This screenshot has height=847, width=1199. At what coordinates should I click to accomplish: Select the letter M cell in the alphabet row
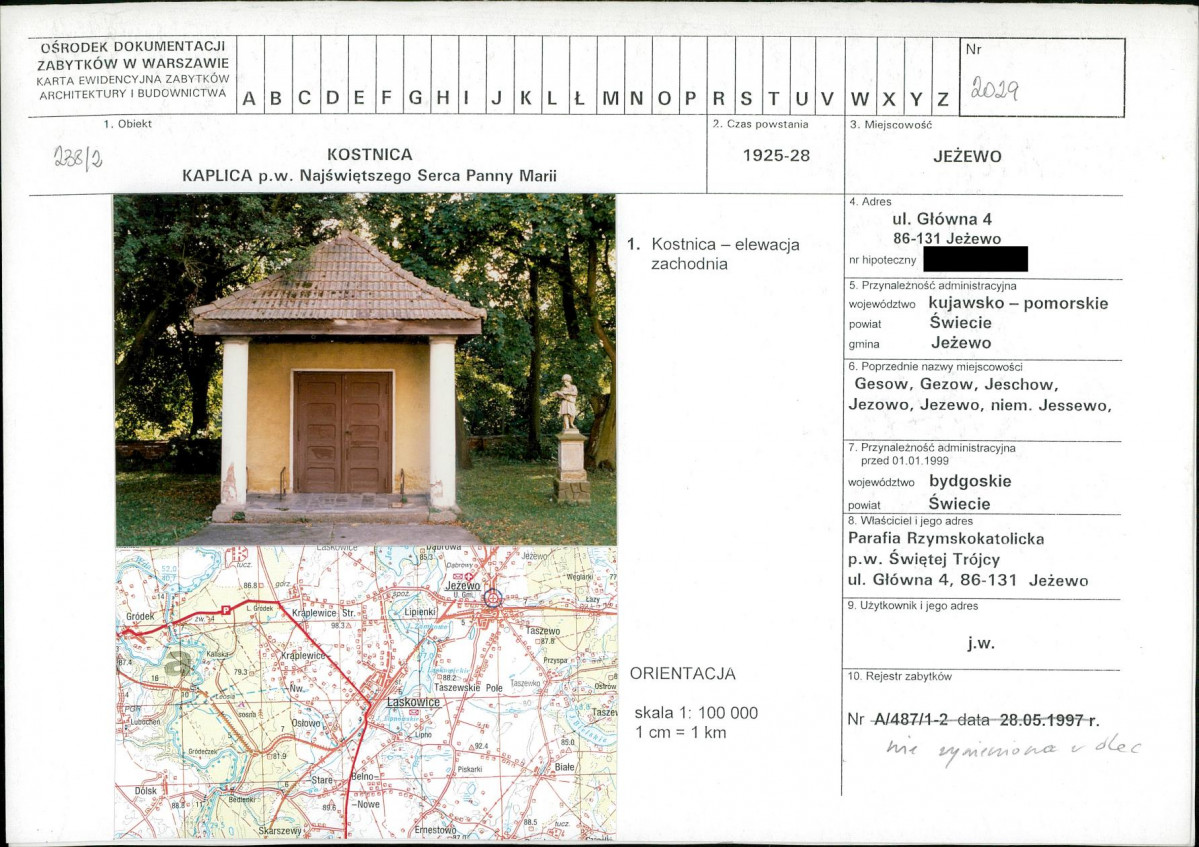[610, 76]
